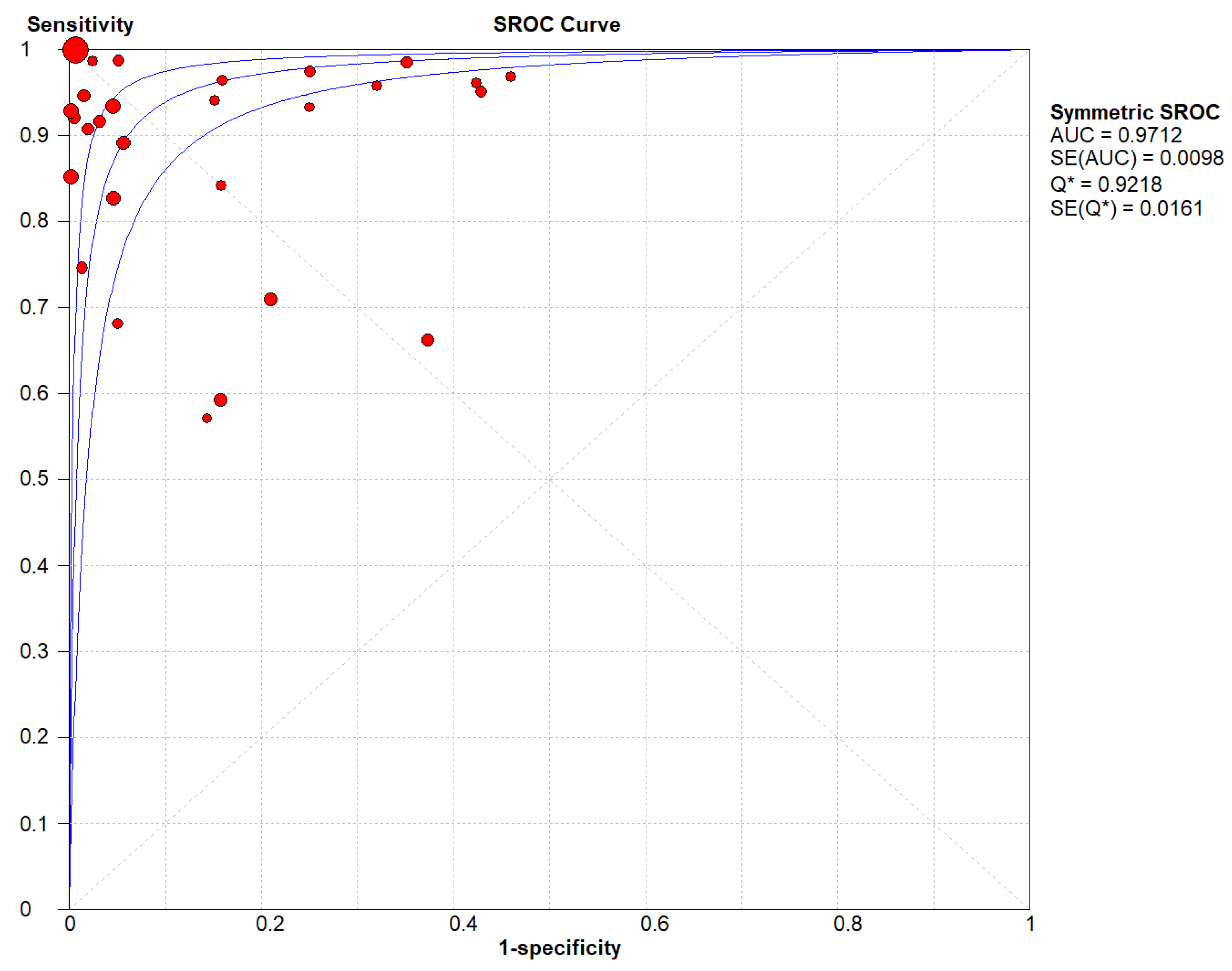Screen dimensions: 1232x971
Task: Click the red point near sensitivity 0.71
Action: 271,299
